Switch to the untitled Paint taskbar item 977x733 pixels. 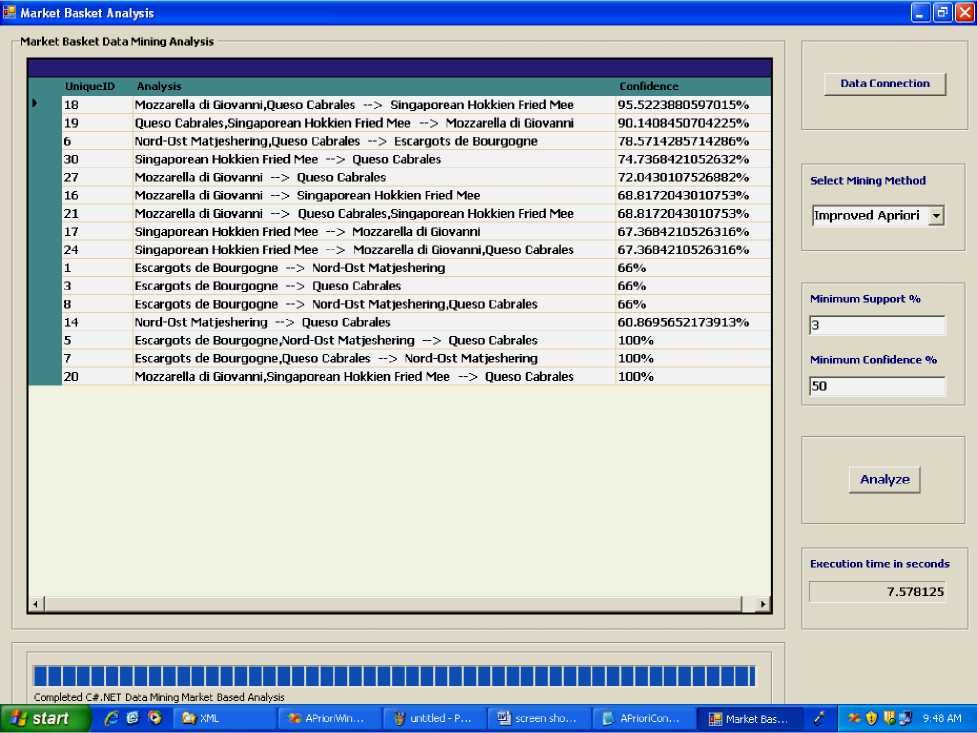[433, 718]
